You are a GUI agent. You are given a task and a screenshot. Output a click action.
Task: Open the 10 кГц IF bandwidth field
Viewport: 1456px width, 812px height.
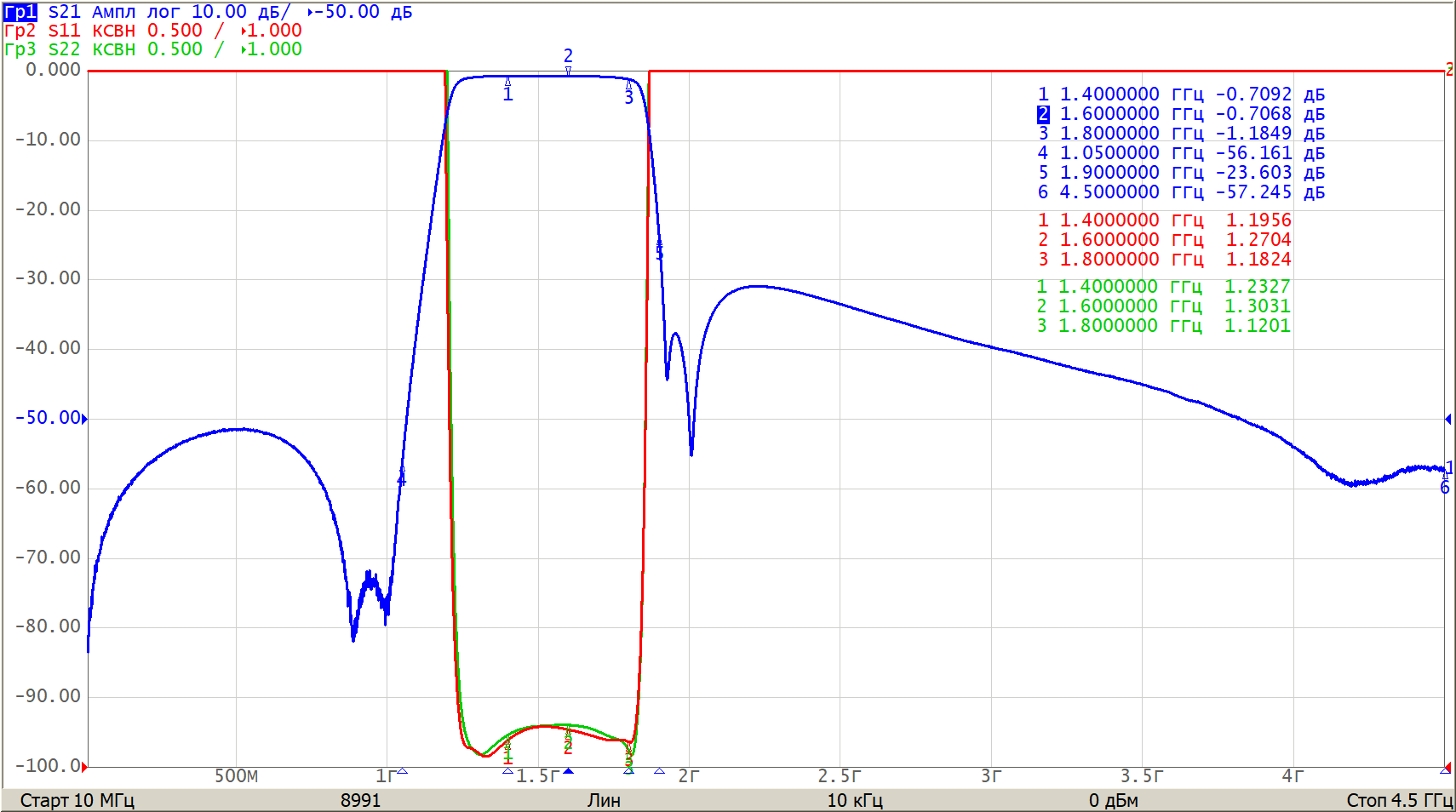coord(854,800)
